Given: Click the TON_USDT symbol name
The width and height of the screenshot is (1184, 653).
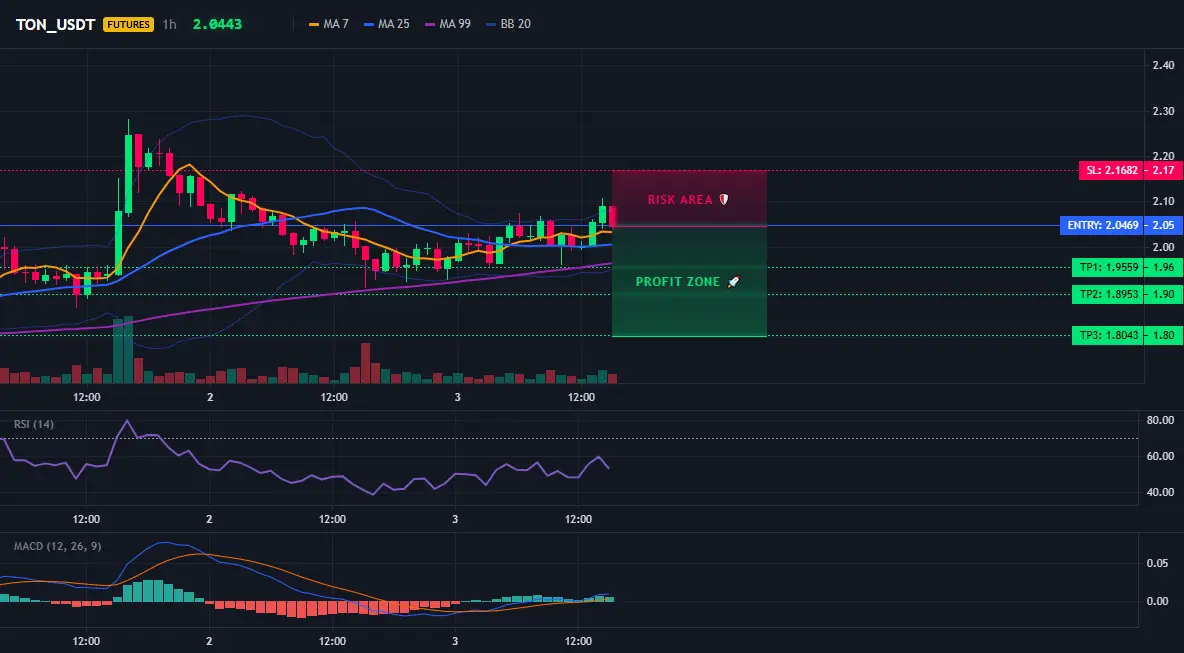Looking at the screenshot, I should point(55,24).
